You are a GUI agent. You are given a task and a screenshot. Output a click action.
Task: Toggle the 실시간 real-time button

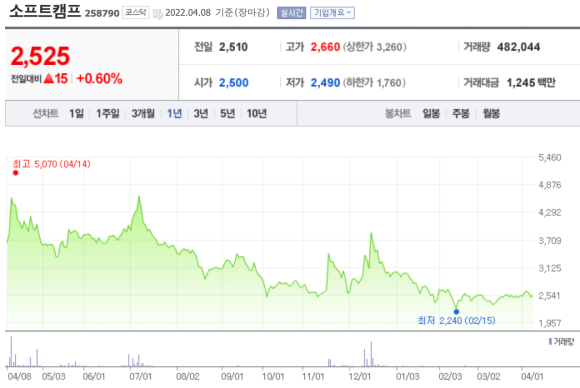[x=291, y=13]
